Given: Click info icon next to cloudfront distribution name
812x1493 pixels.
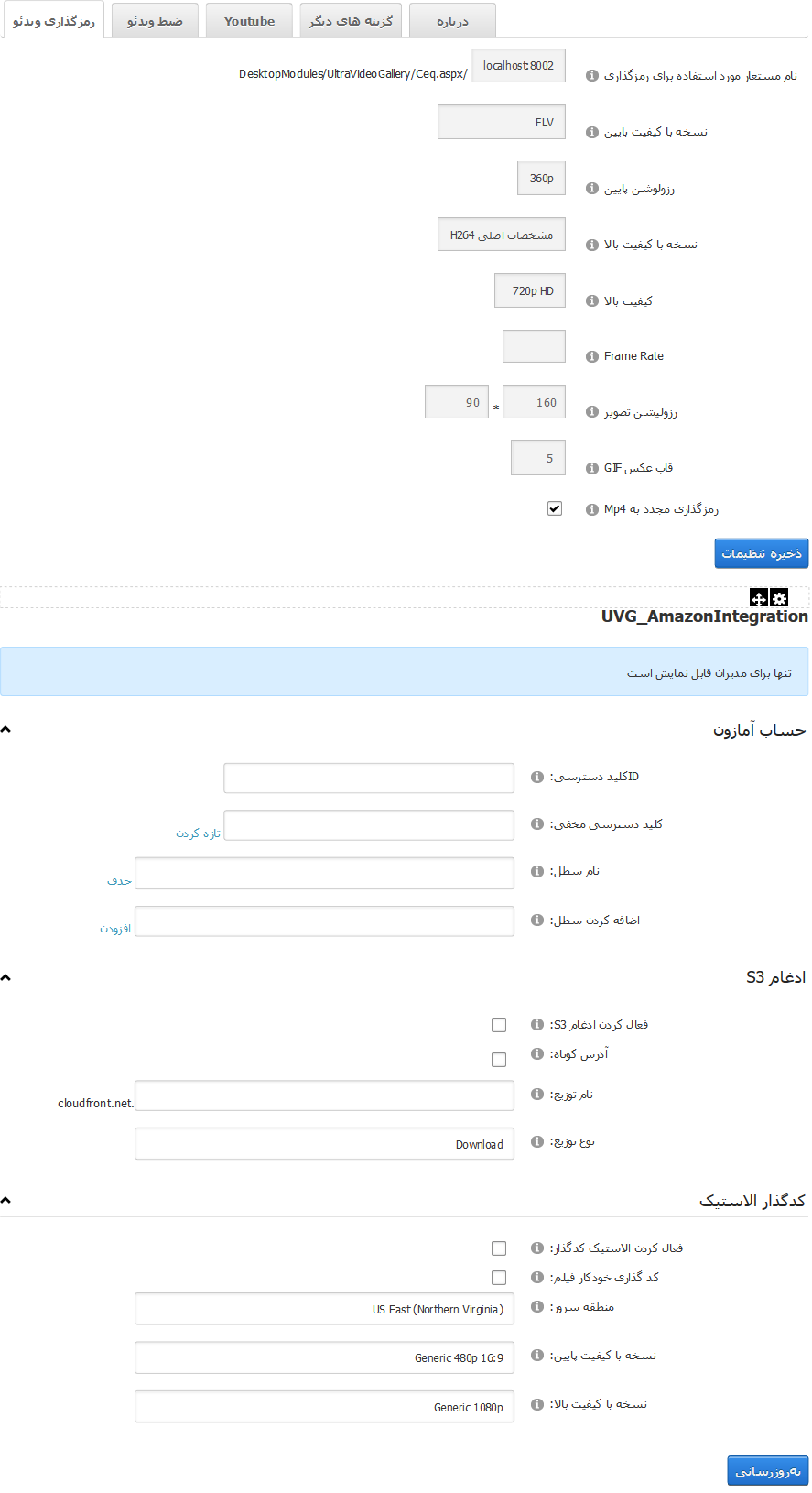Looking at the screenshot, I should [x=537, y=1095].
